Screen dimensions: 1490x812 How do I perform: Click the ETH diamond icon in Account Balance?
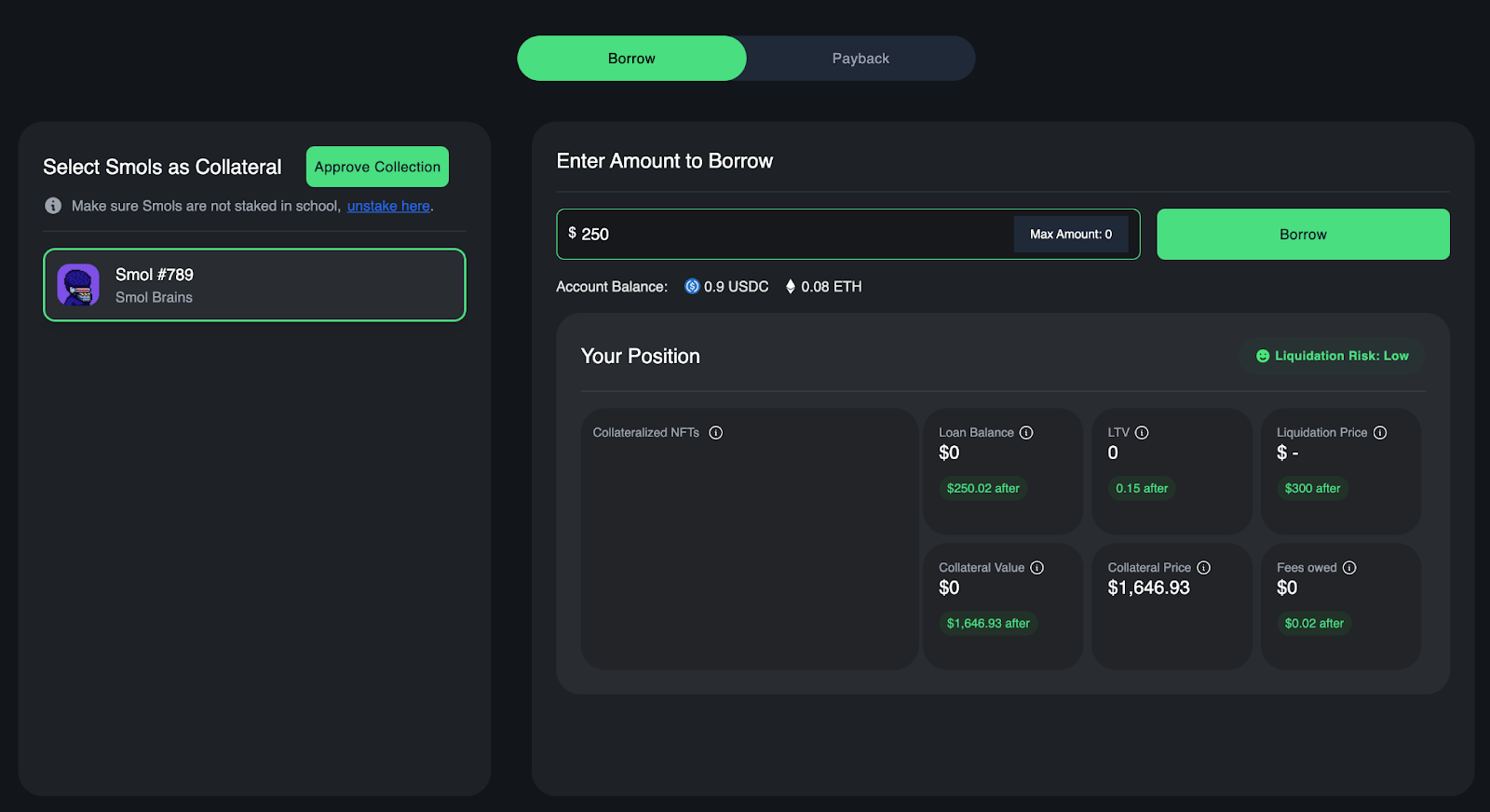coord(791,286)
